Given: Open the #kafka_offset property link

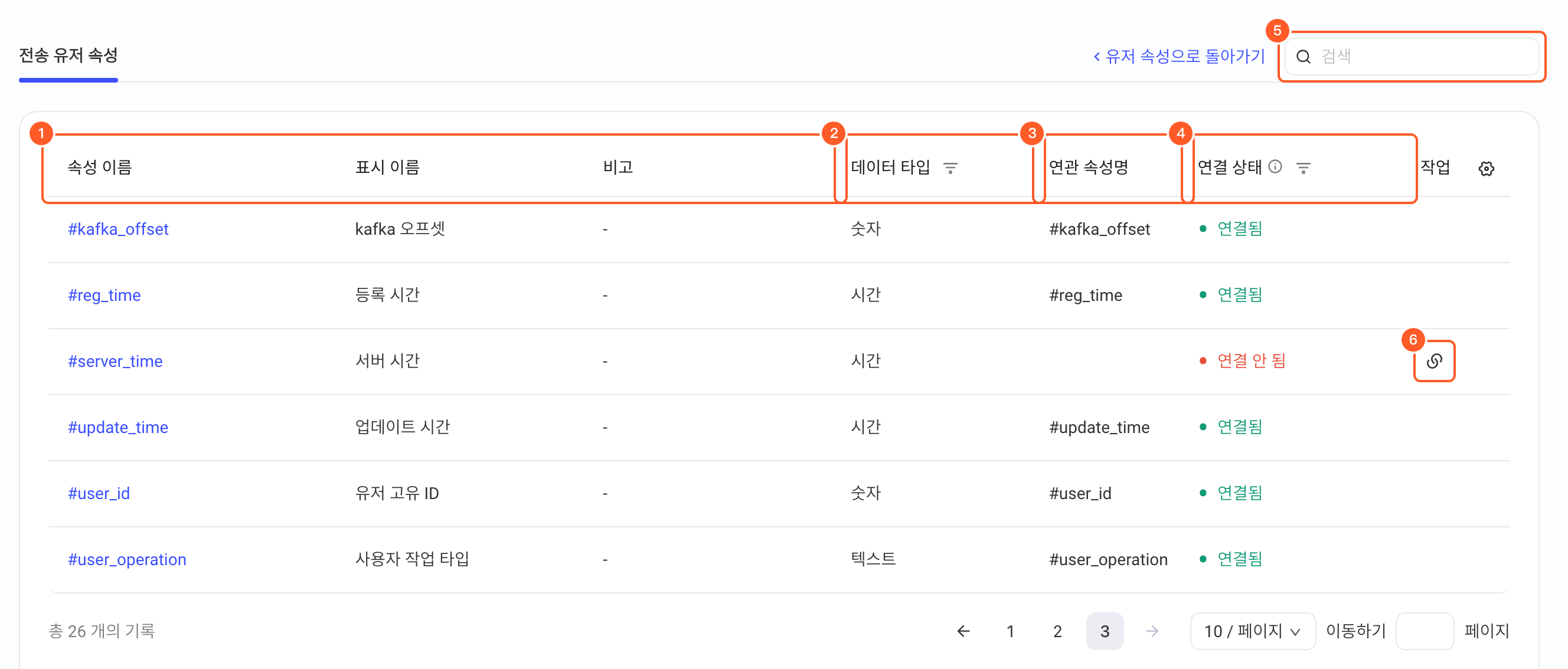Looking at the screenshot, I should [x=118, y=229].
